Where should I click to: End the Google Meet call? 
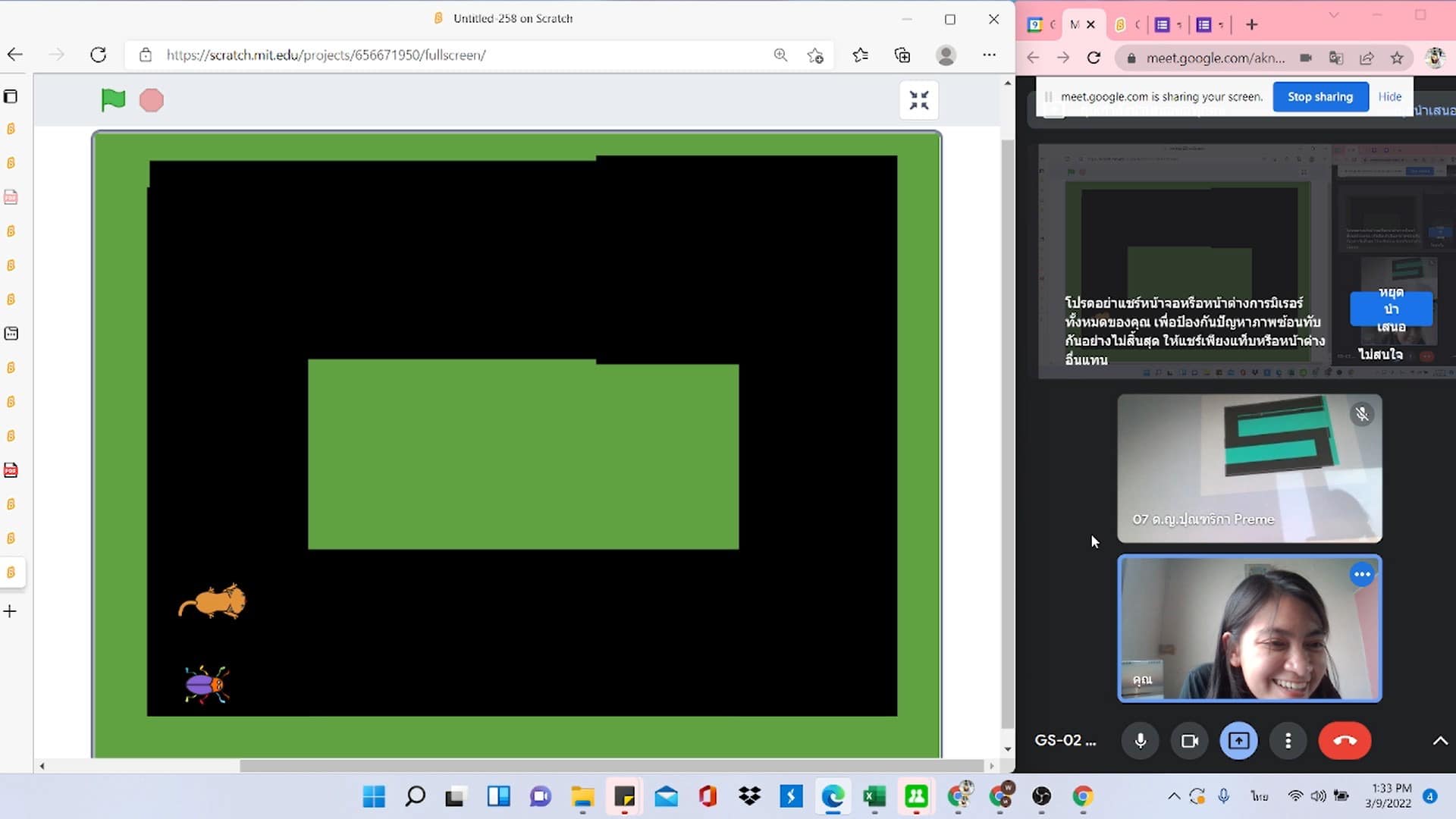1345,741
